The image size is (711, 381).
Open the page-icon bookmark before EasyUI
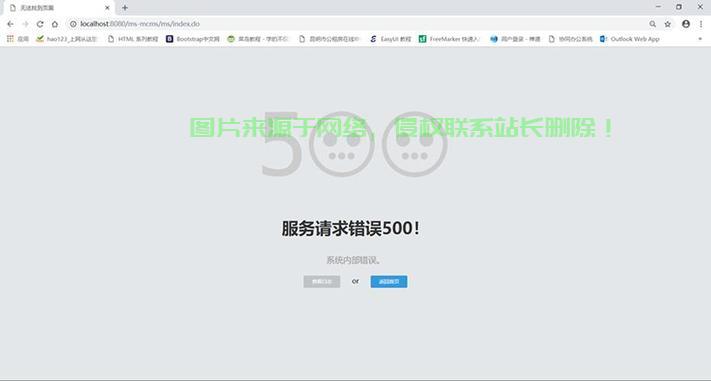(x=329, y=39)
